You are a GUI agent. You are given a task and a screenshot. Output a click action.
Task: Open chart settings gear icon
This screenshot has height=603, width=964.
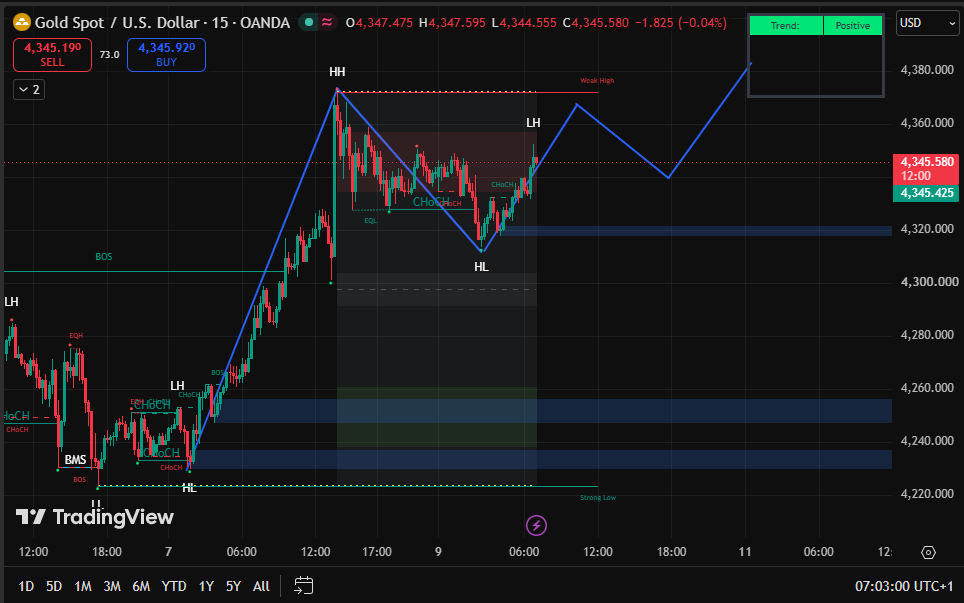tap(928, 552)
